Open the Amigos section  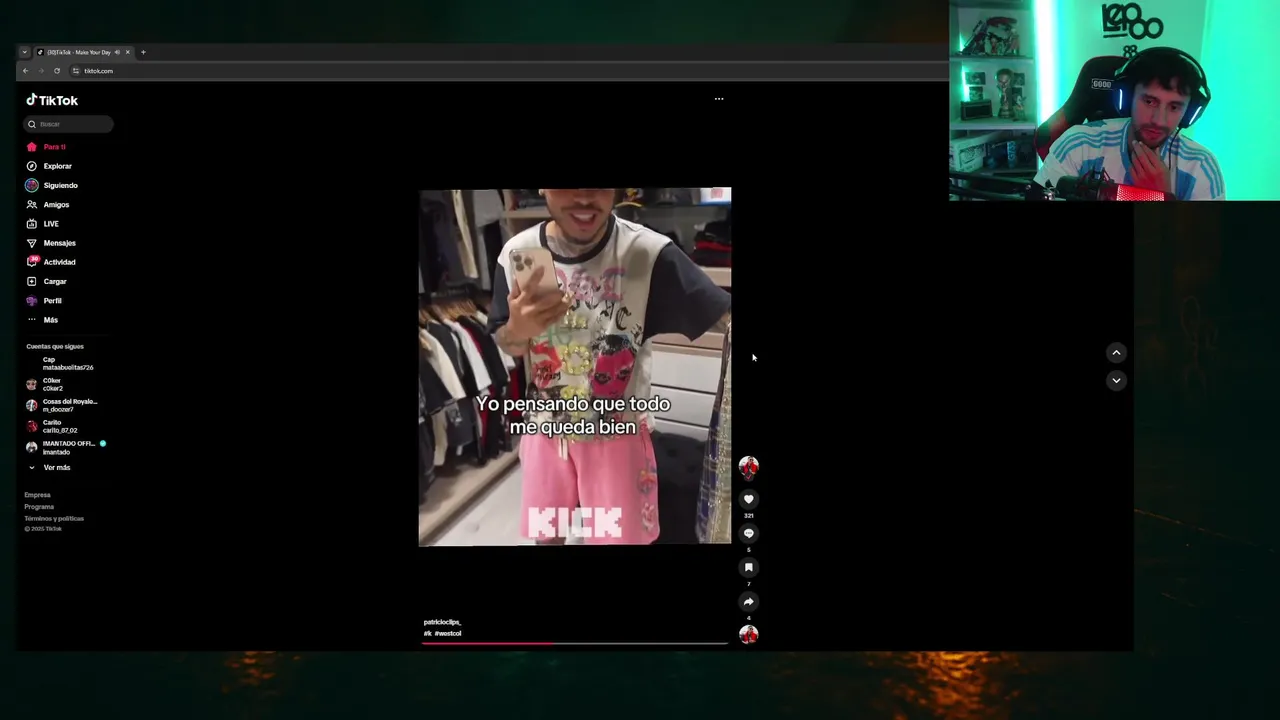click(x=48, y=204)
